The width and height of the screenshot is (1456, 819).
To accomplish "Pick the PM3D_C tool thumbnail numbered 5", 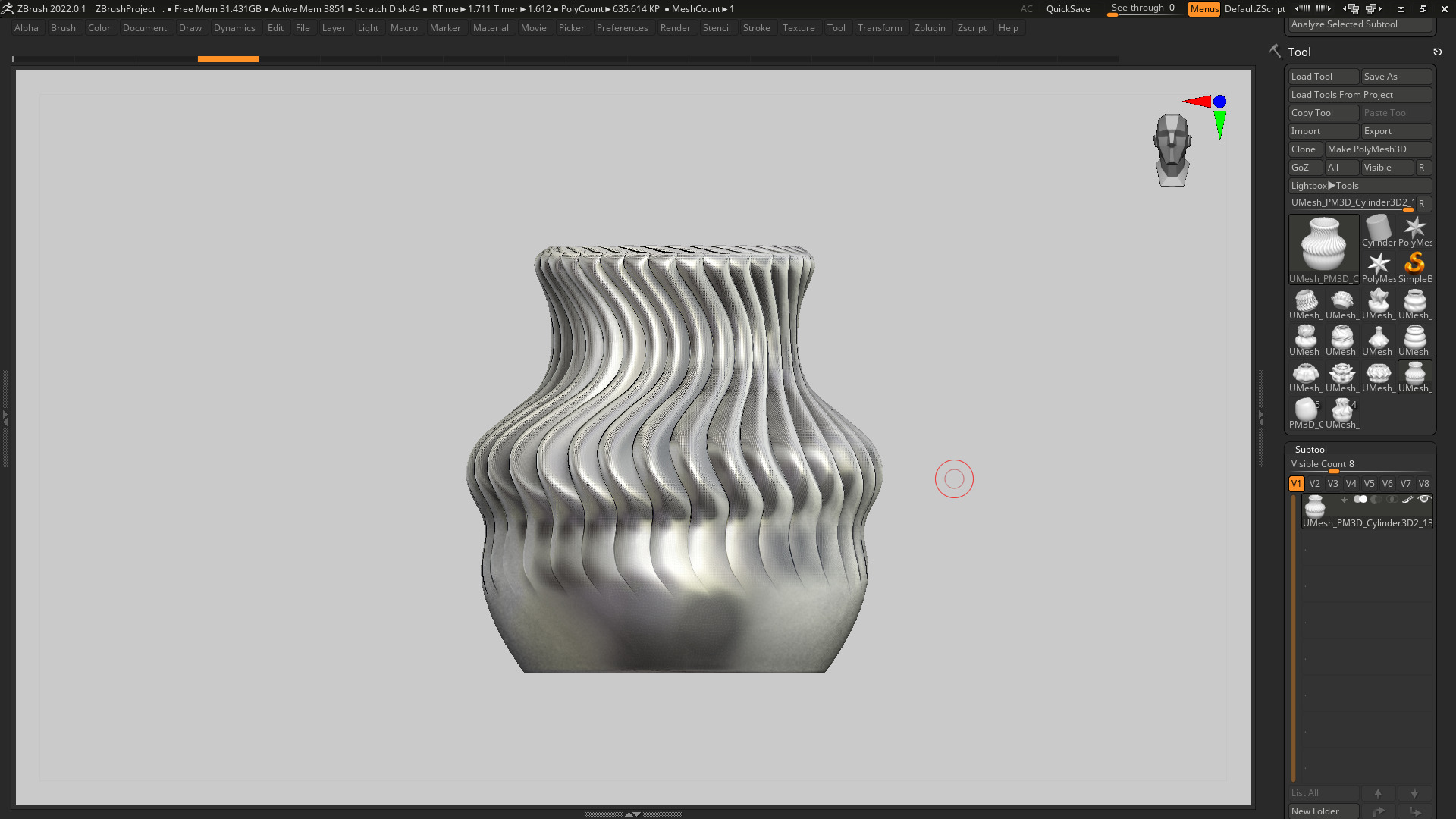I will coord(1306,413).
